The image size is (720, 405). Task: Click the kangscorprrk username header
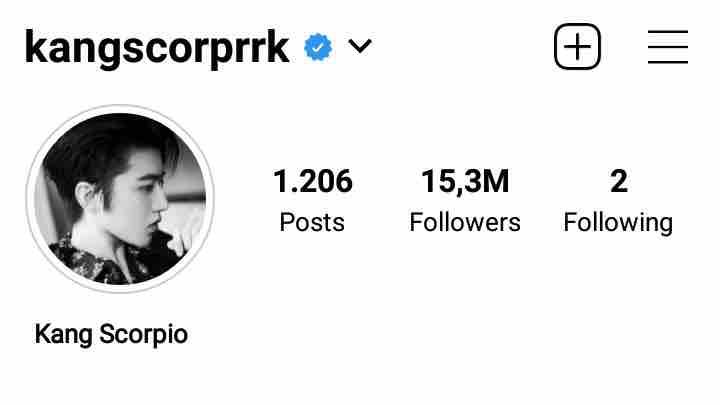pos(157,48)
